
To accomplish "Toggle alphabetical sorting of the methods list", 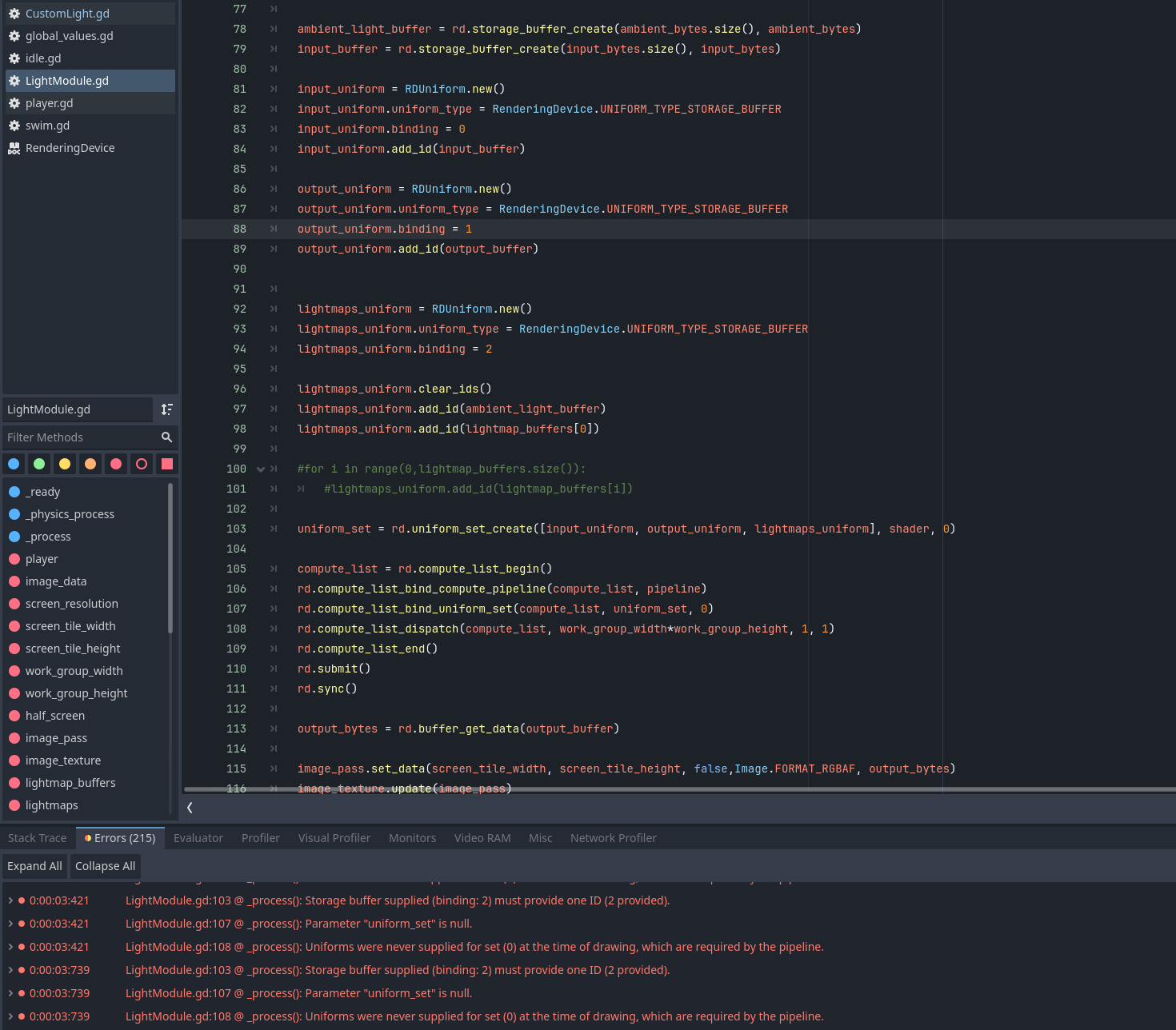I will pyautogui.click(x=166, y=409).
